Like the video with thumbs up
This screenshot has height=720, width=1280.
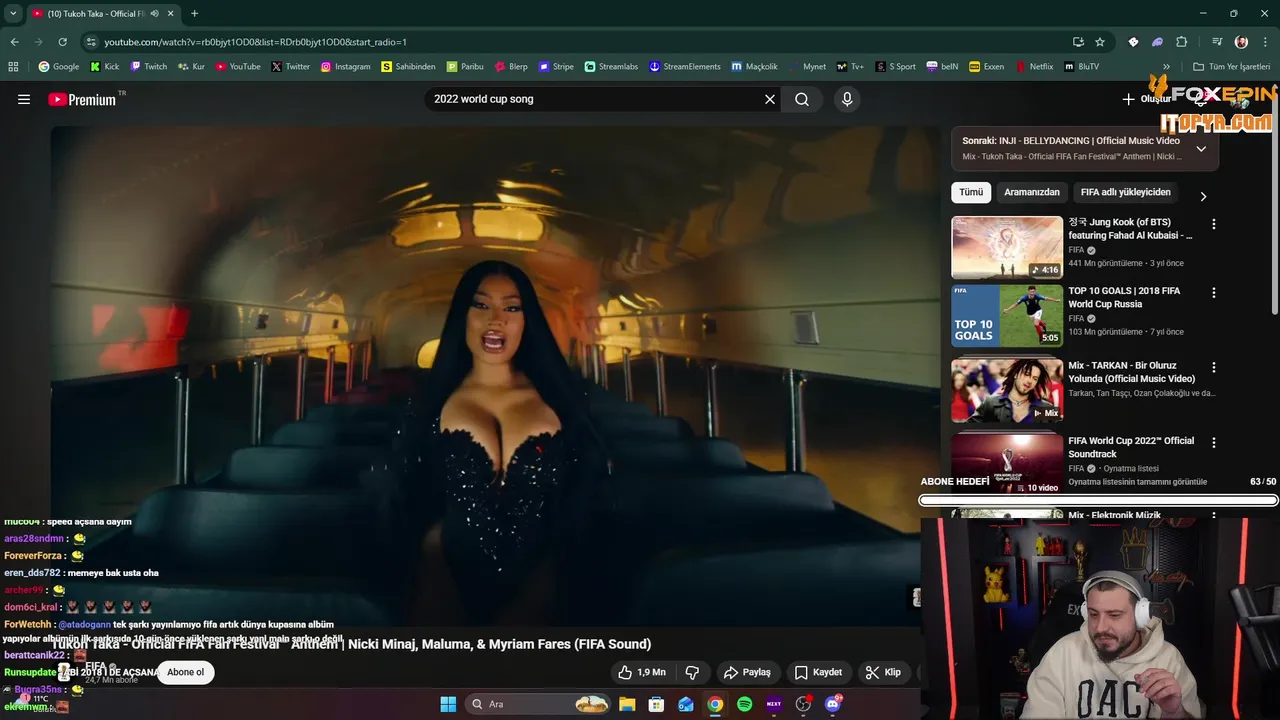click(641, 672)
